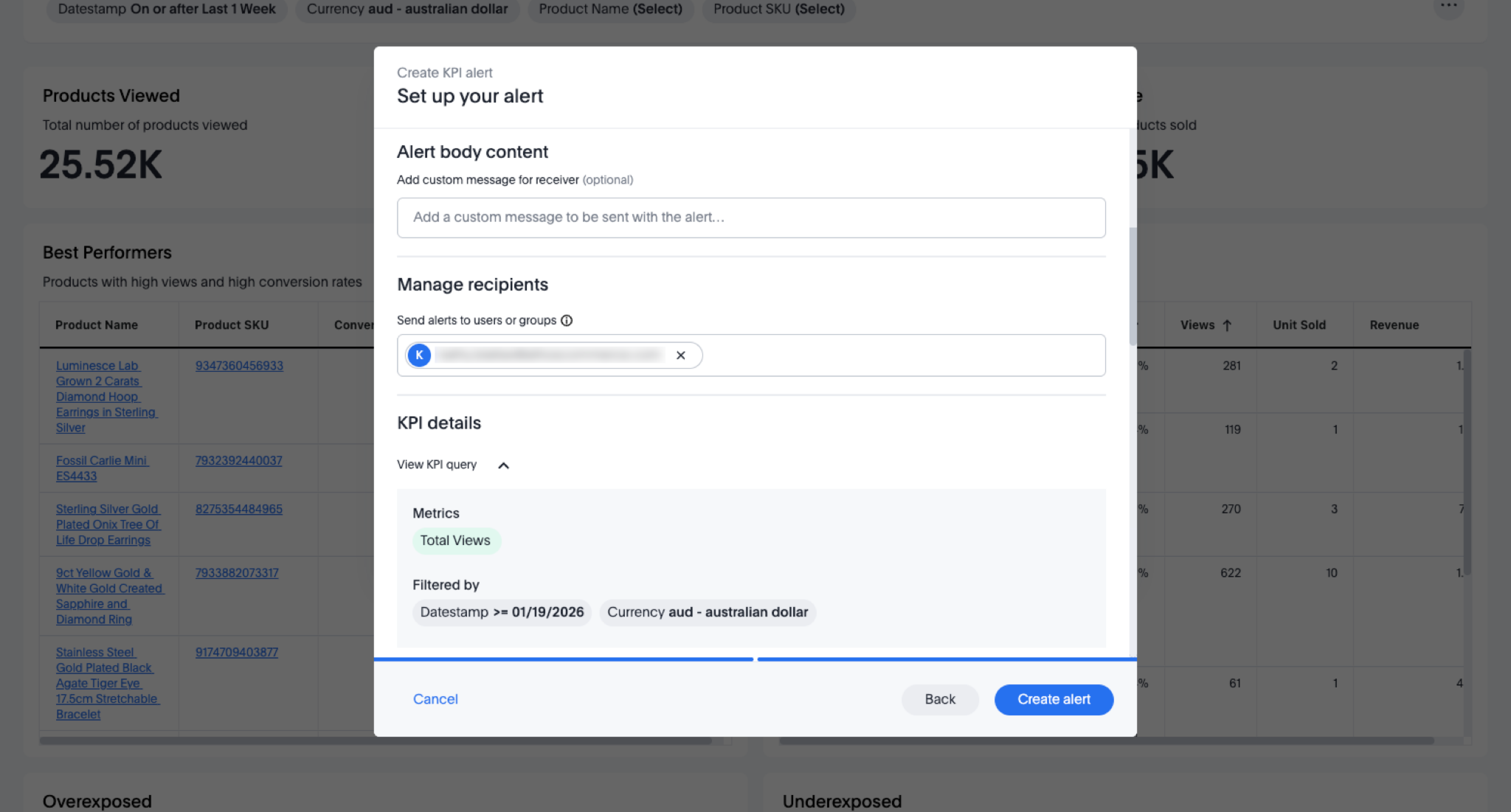Click the K avatar in recipient chip
The width and height of the screenshot is (1511, 812).
[419, 355]
